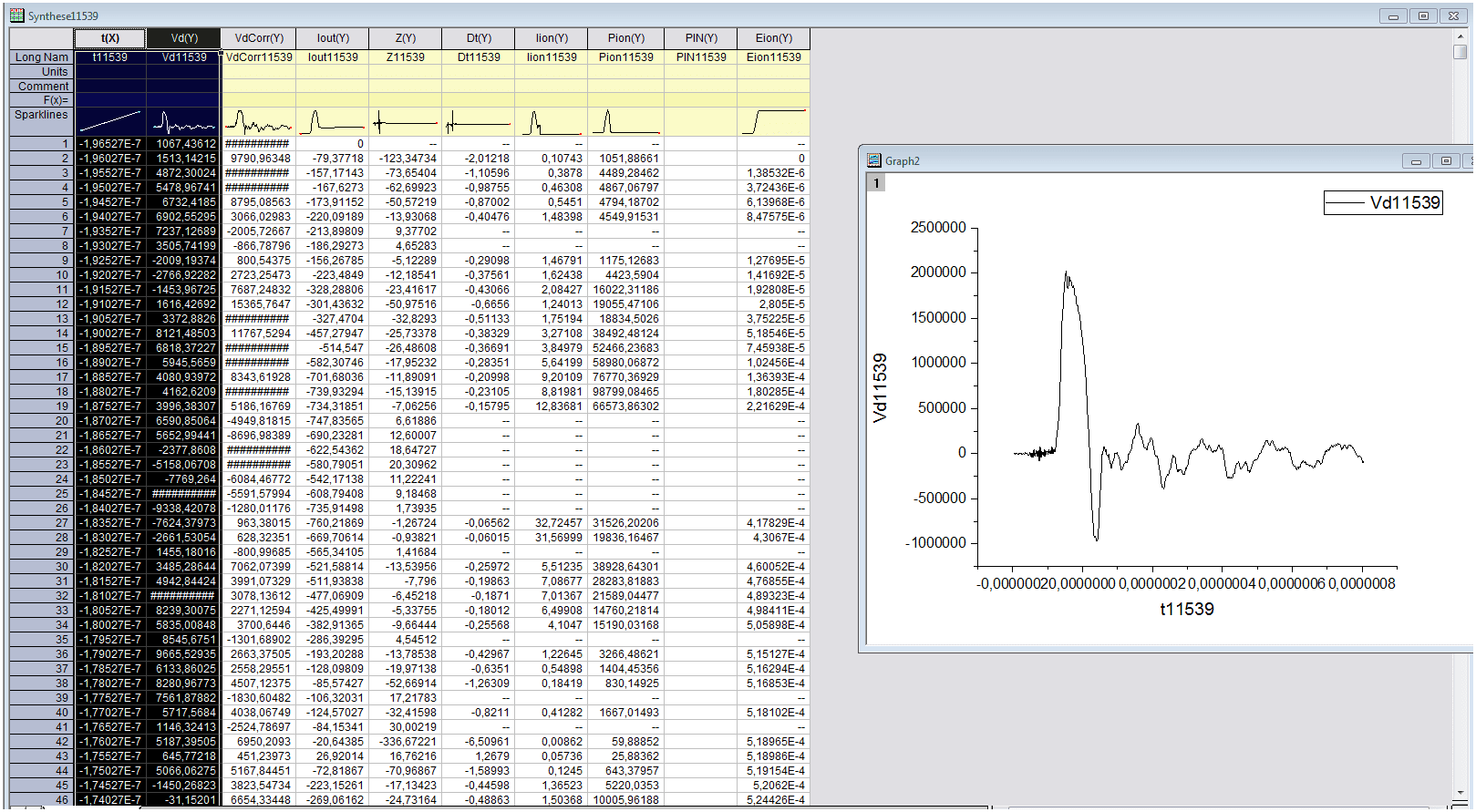Click long name cell VdCorr11539

(x=259, y=57)
